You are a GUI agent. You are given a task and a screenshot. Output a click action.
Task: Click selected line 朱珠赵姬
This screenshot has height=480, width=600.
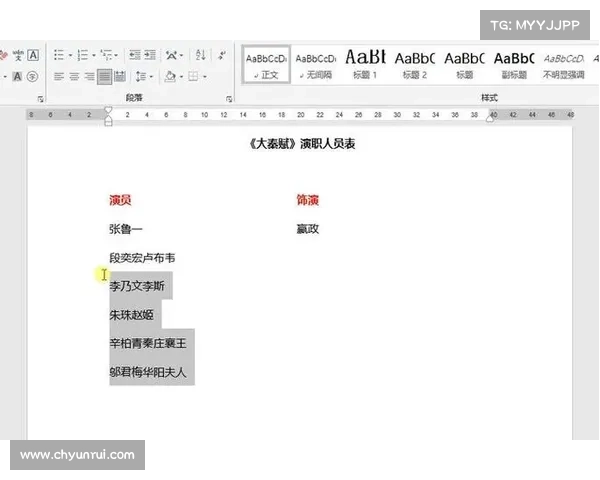tap(131, 315)
